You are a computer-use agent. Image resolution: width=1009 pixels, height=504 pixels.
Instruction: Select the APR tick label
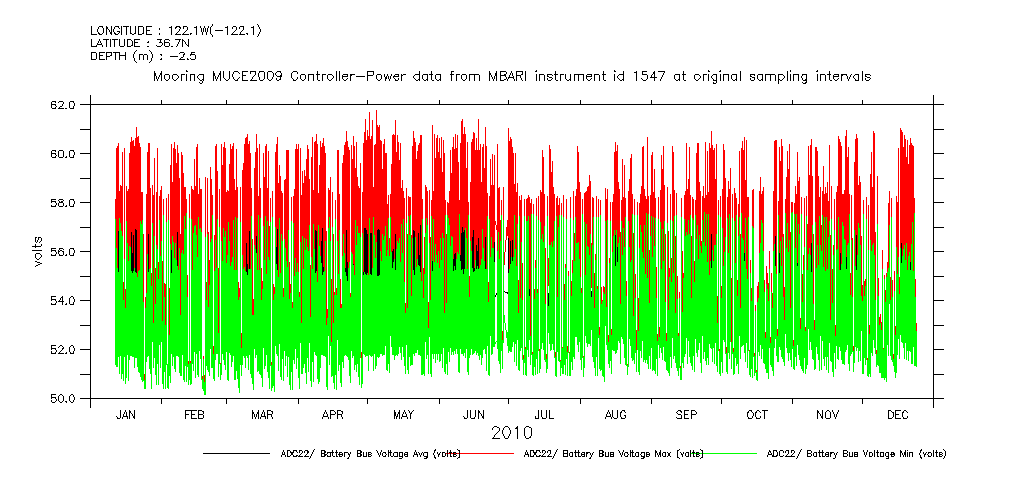coord(333,414)
